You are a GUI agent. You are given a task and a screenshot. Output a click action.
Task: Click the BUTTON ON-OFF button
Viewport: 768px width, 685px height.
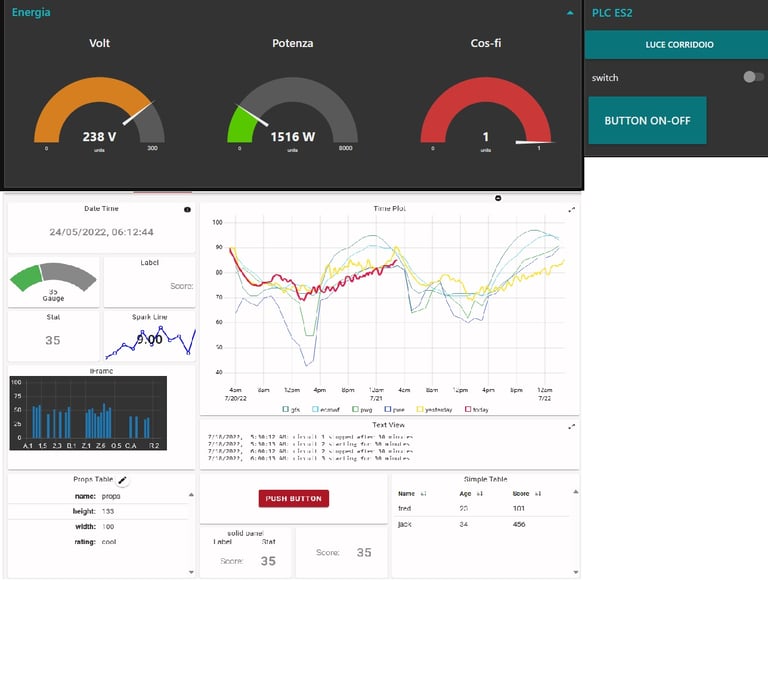(x=647, y=120)
